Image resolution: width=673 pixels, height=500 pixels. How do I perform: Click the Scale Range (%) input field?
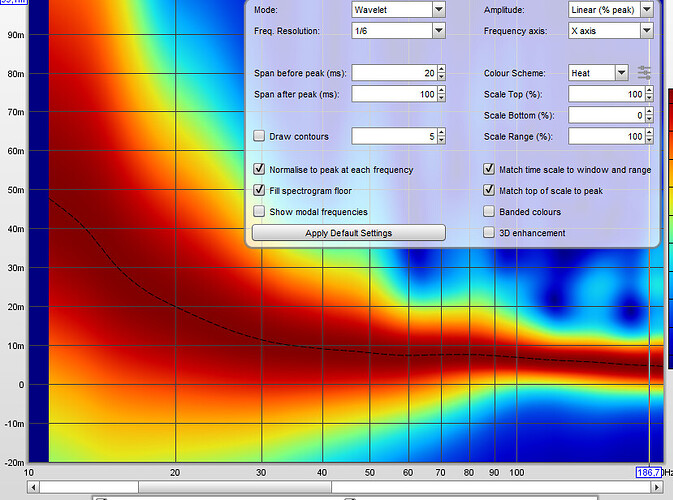[x=607, y=136]
